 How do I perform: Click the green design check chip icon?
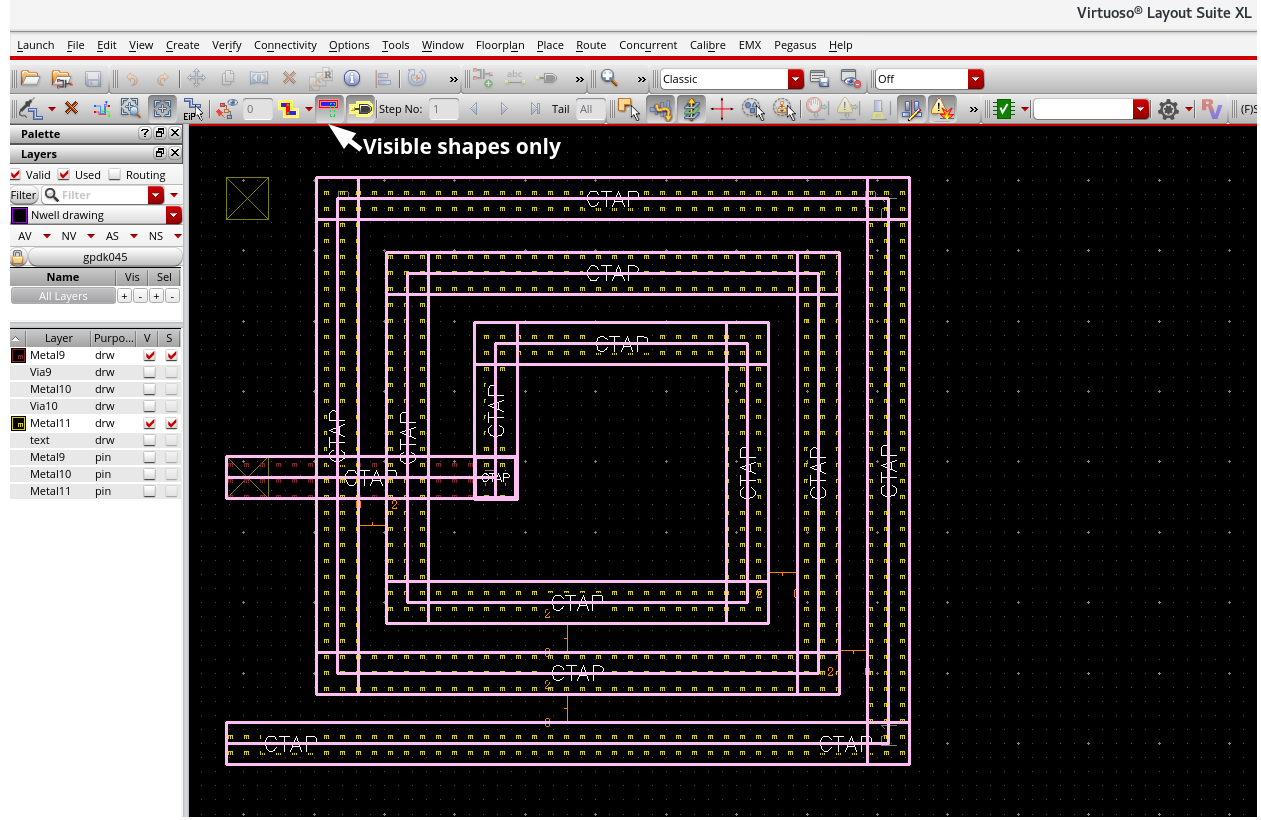(1004, 109)
